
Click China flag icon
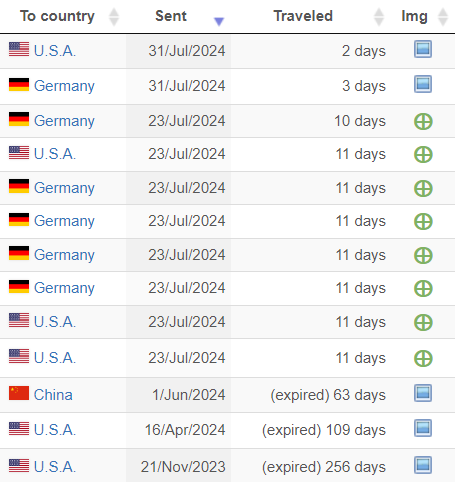click(x=19, y=393)
